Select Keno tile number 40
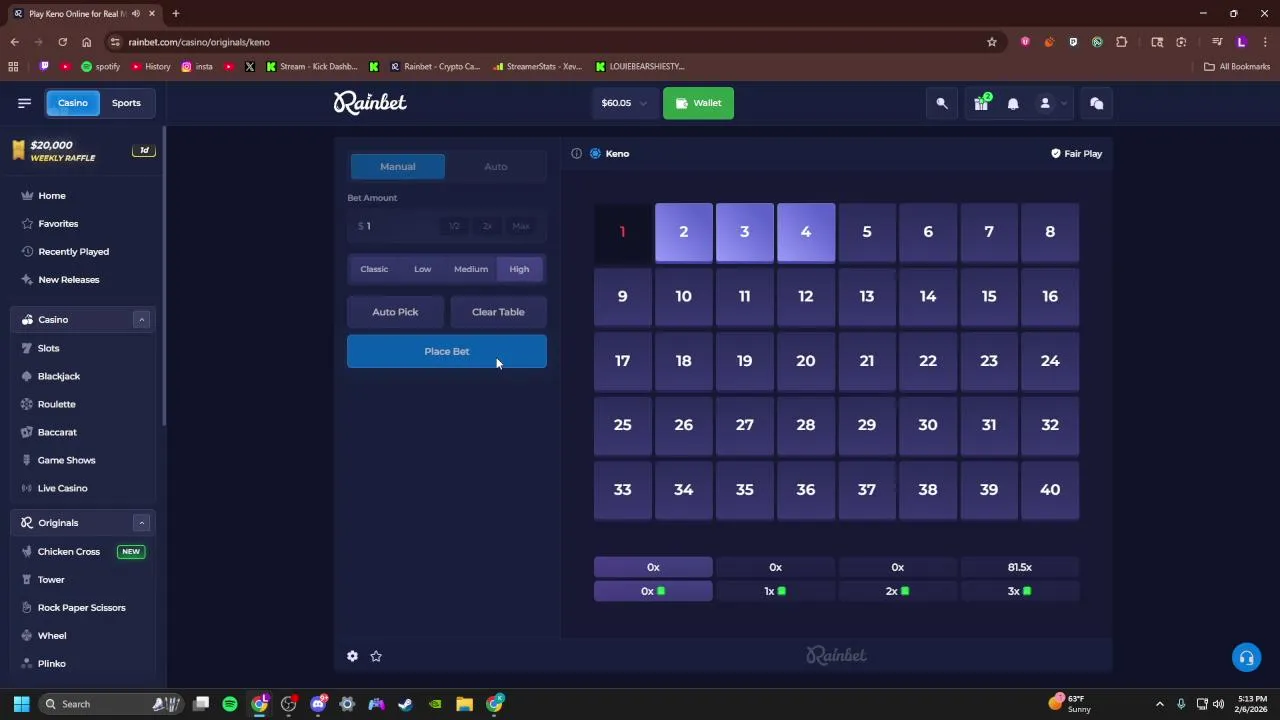Screen dimensions: 1280x720 tap(1050, 490)
